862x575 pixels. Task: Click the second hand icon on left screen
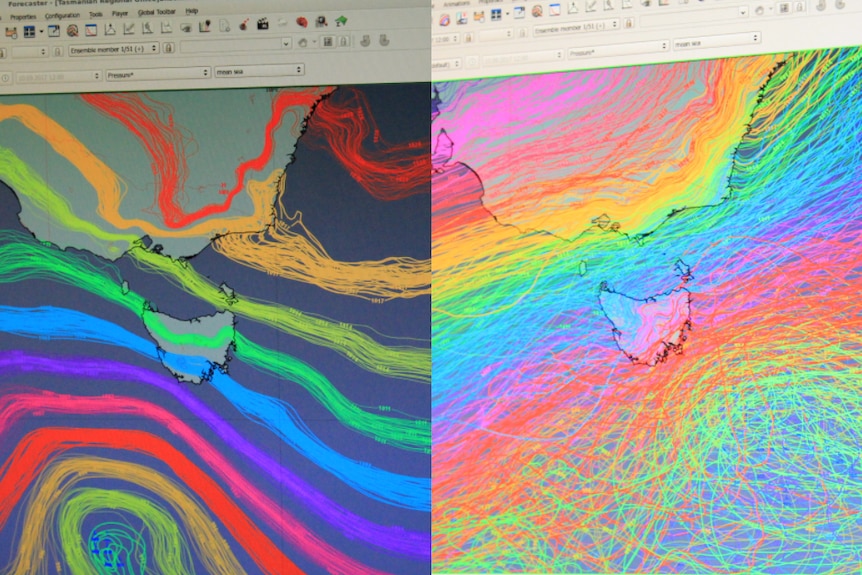(384, 40)
